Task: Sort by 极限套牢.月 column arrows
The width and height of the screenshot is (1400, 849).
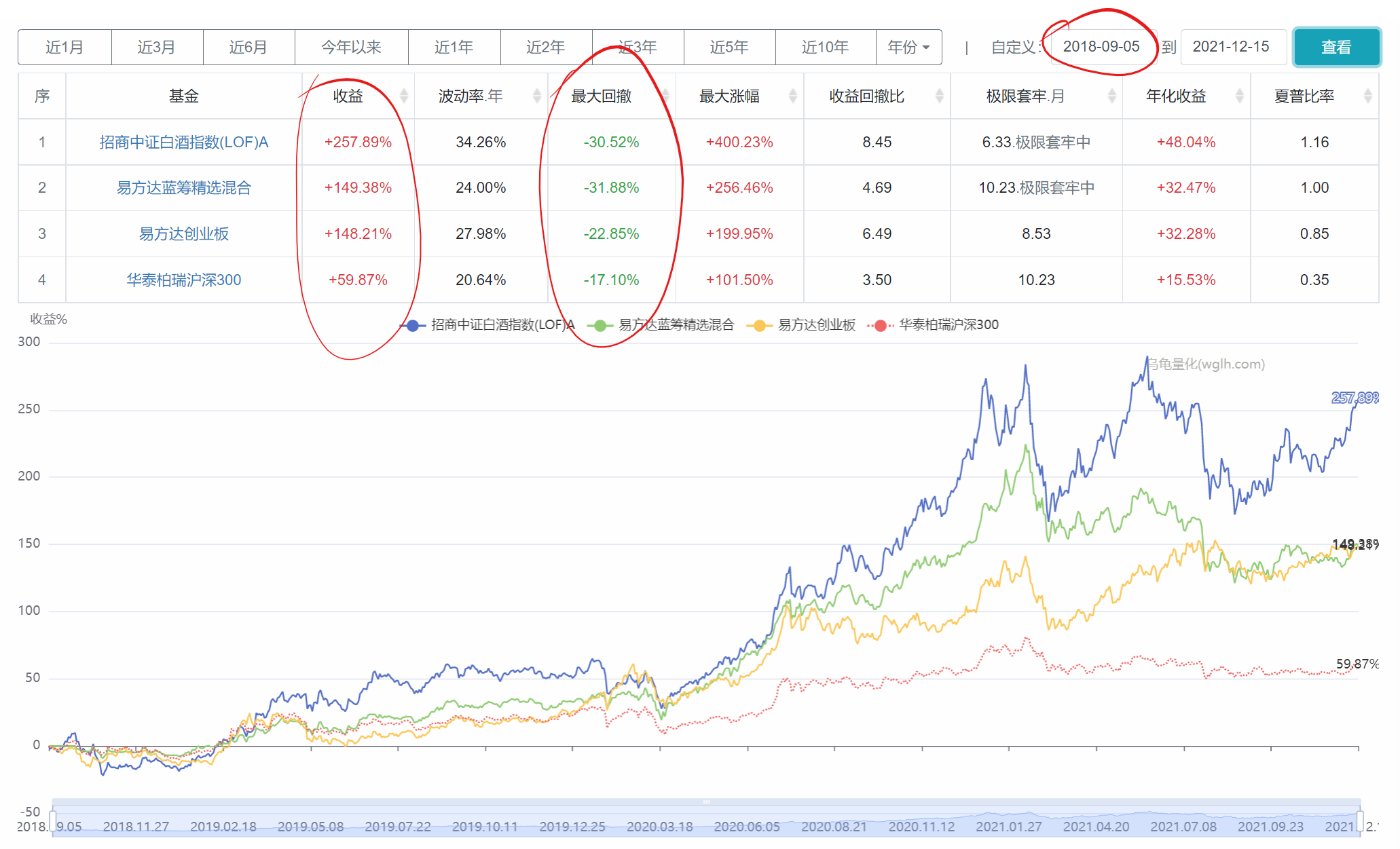Action: (x=1111, y=96)
